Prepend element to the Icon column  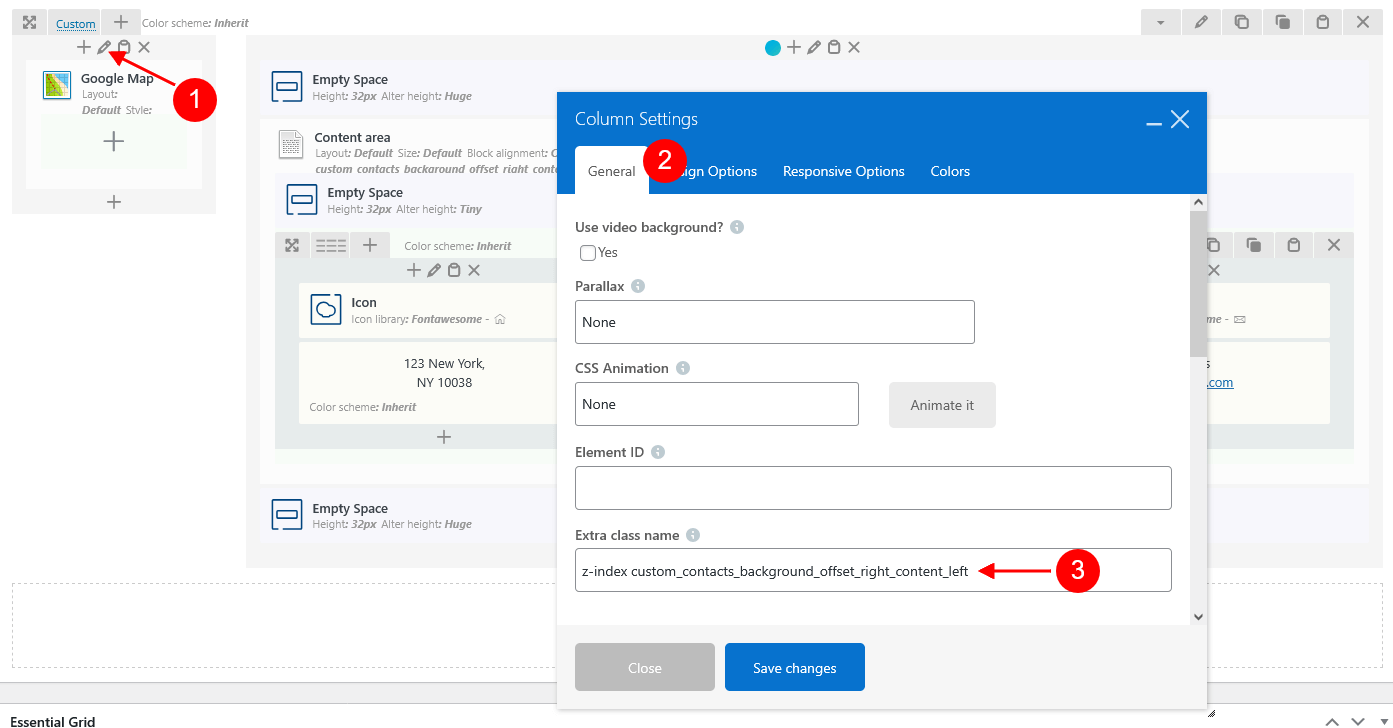pos(414,270)
